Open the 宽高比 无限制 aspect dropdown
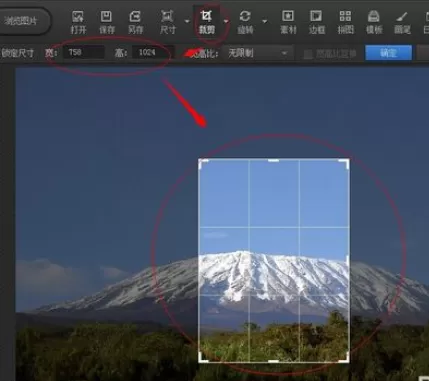The width and height of the screenshot is (429, 381). pos(258,53)
